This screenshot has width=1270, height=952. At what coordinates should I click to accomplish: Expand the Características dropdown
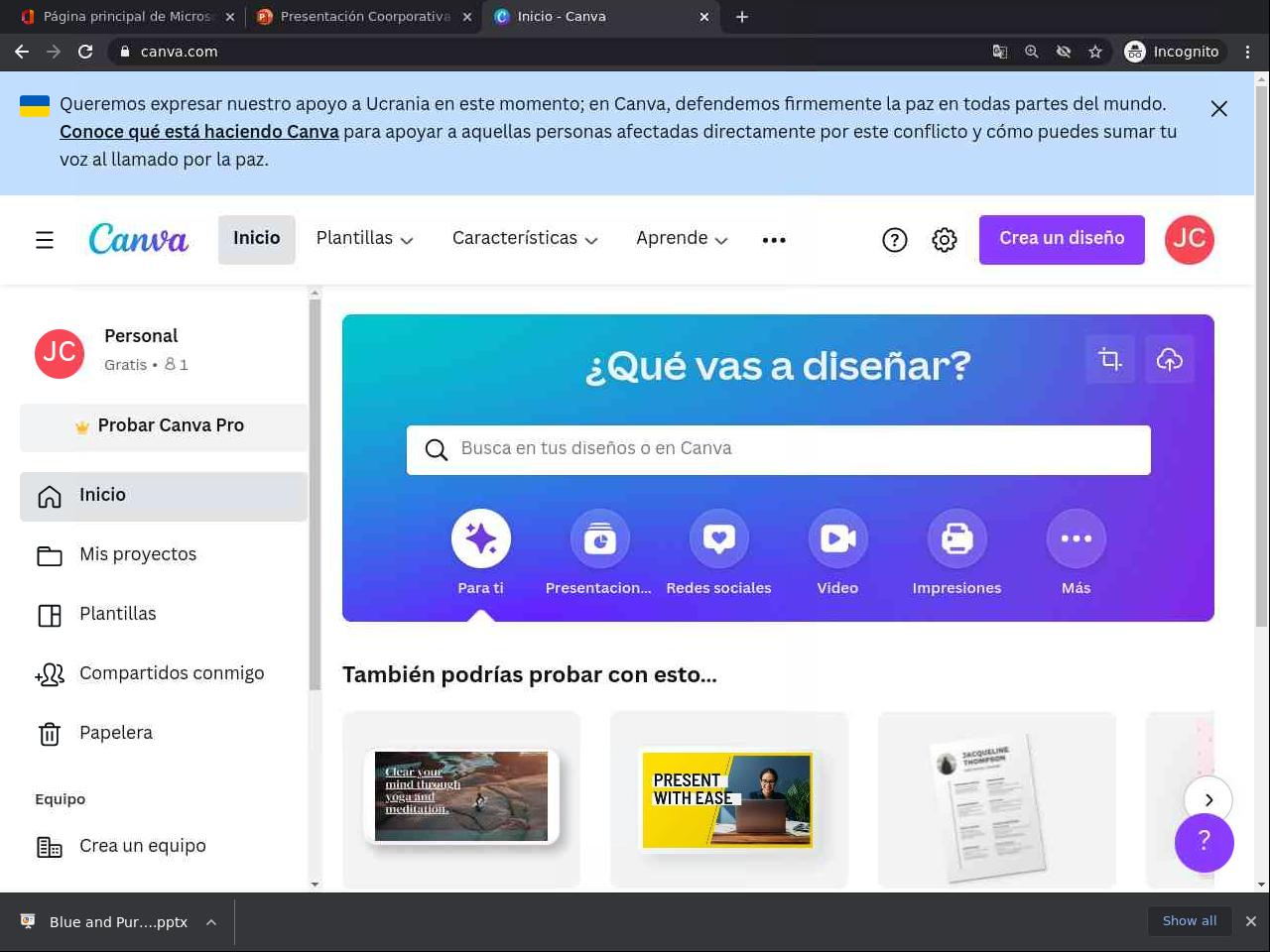click(525, 239)
